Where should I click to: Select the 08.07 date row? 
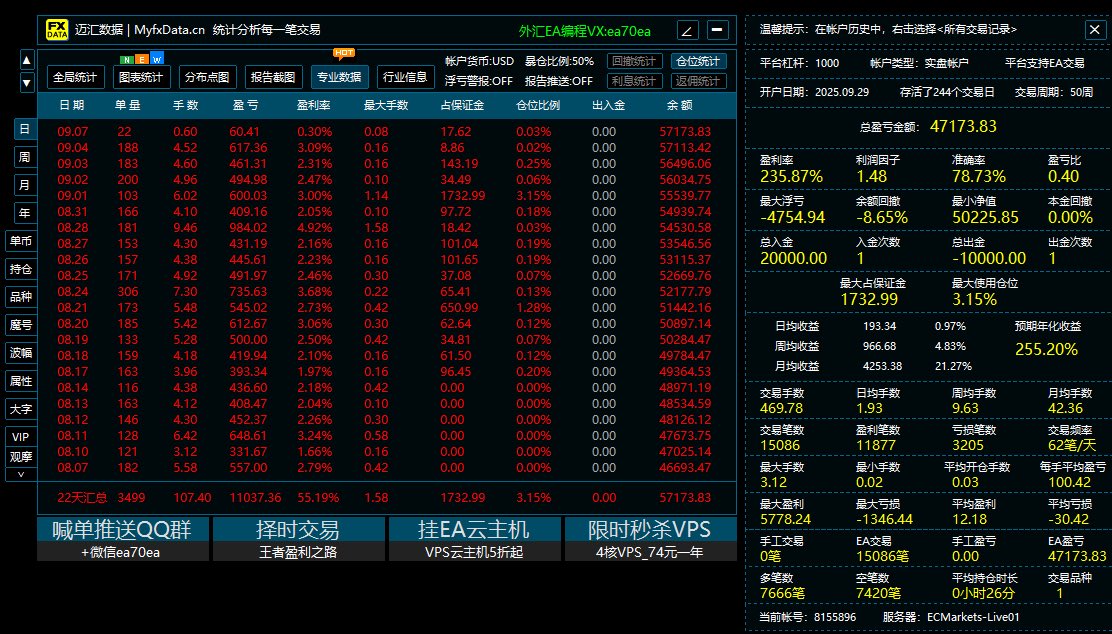386,467
